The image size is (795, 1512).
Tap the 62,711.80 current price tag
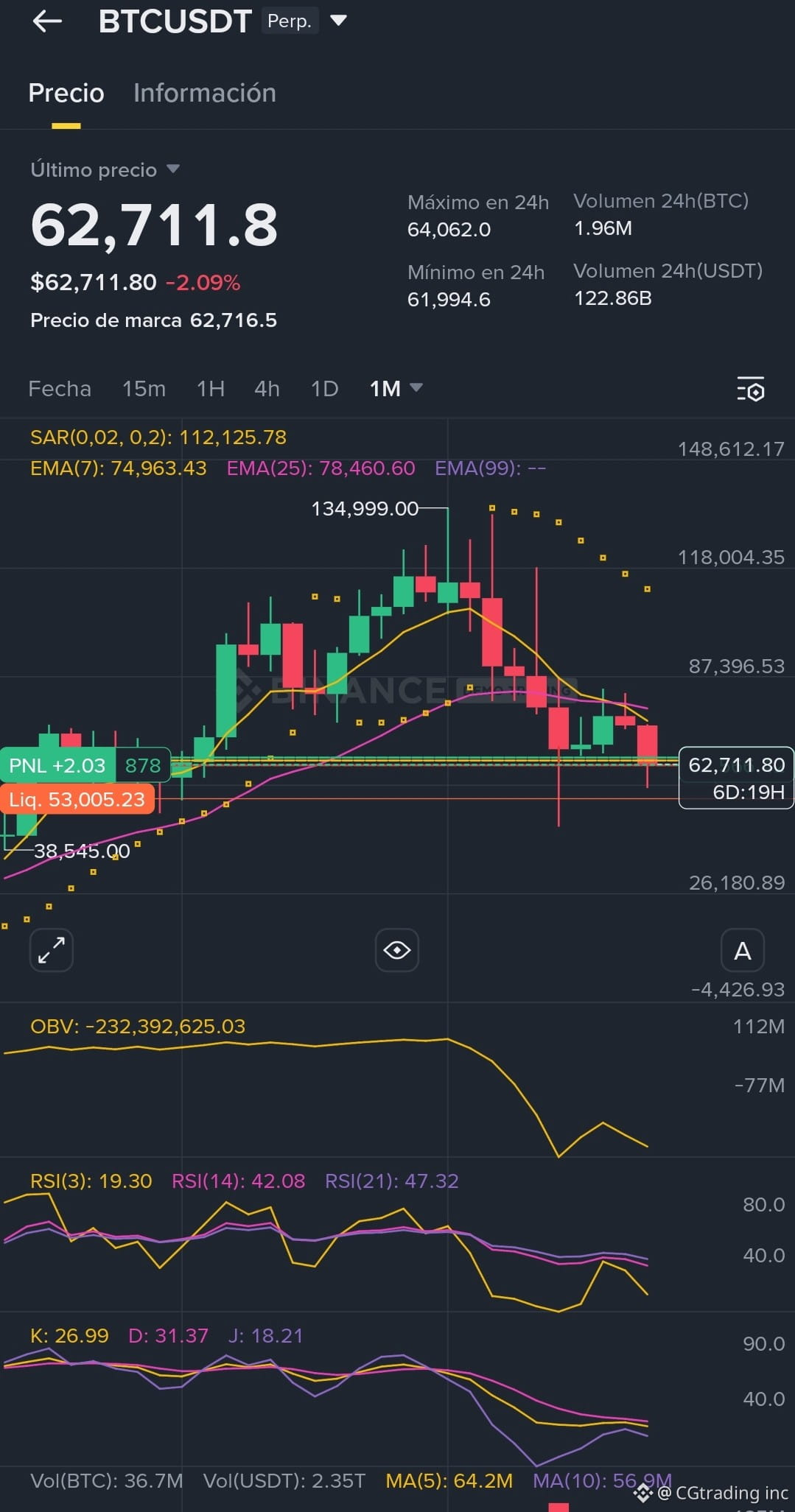point(737,765)
